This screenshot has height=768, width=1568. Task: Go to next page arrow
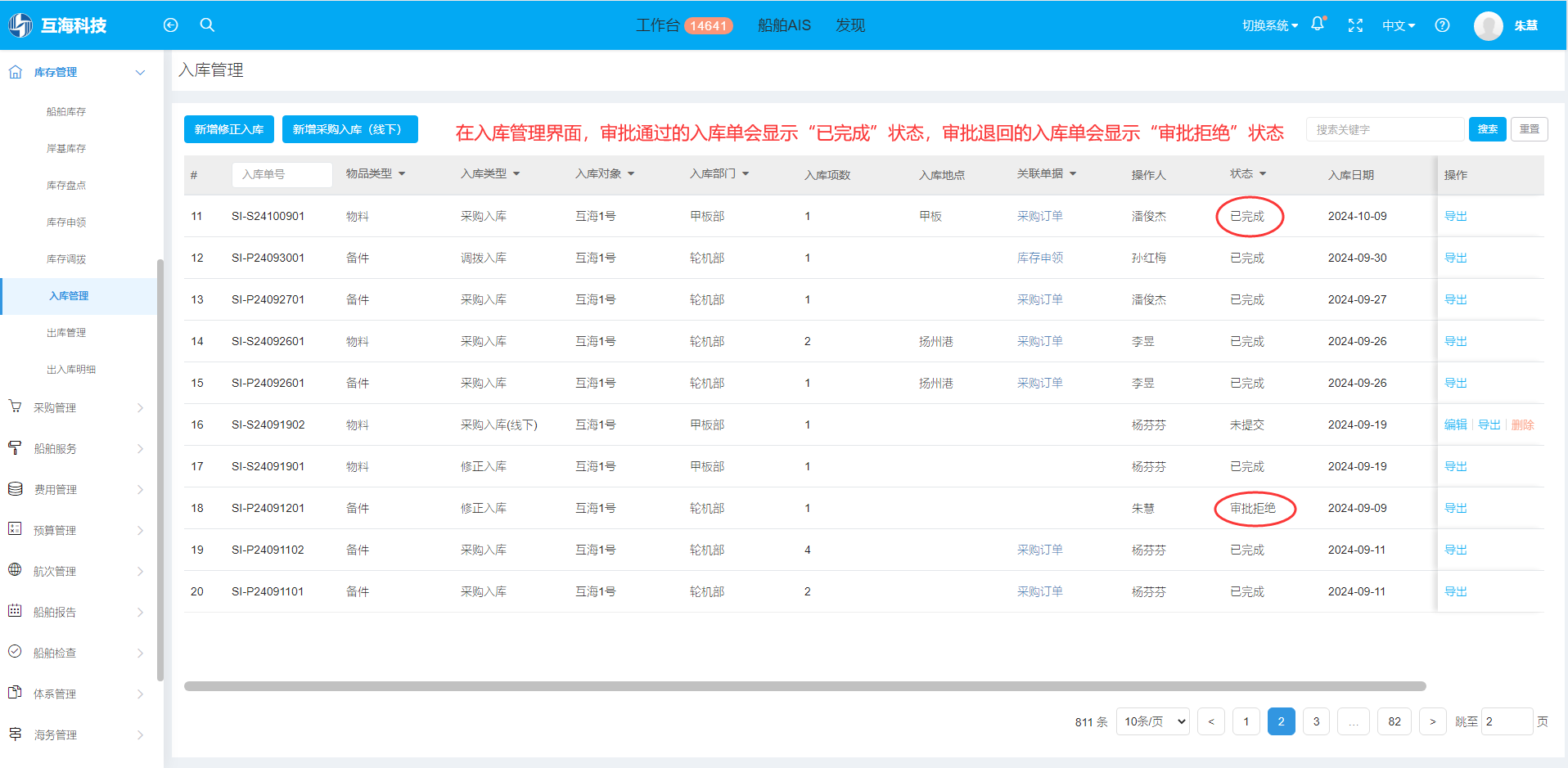click(x=1433, y=721)
